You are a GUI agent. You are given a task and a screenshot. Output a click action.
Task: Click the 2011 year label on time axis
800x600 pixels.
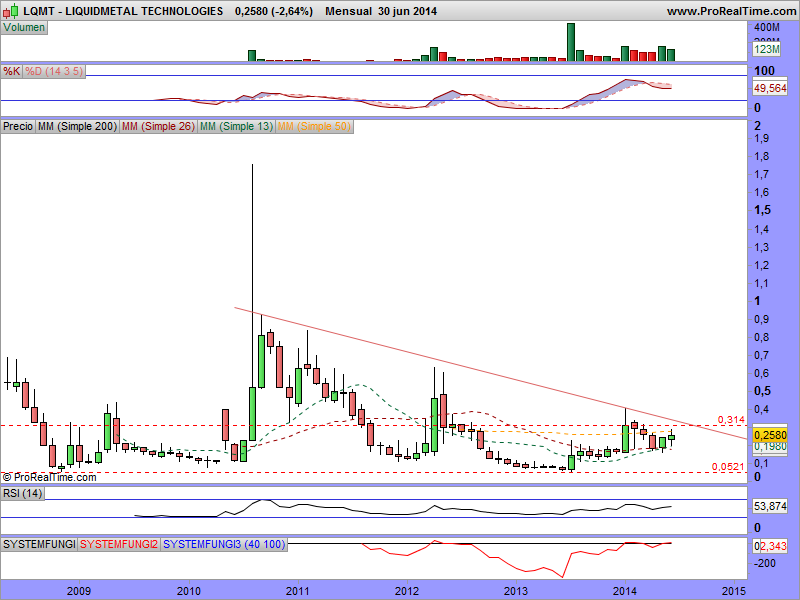(x=297, y=591)
